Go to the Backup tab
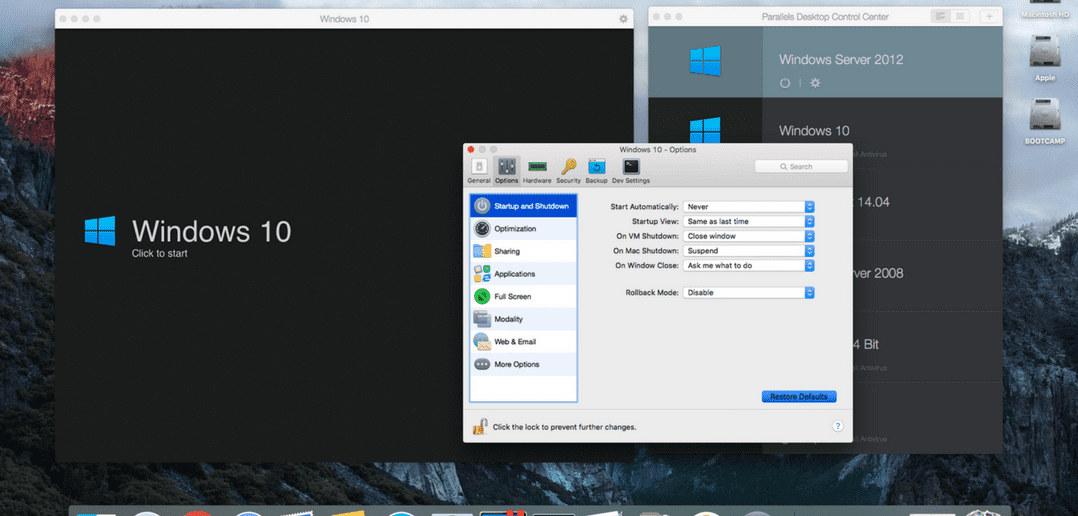This screenshot has width=1078, height=516. 596,170
